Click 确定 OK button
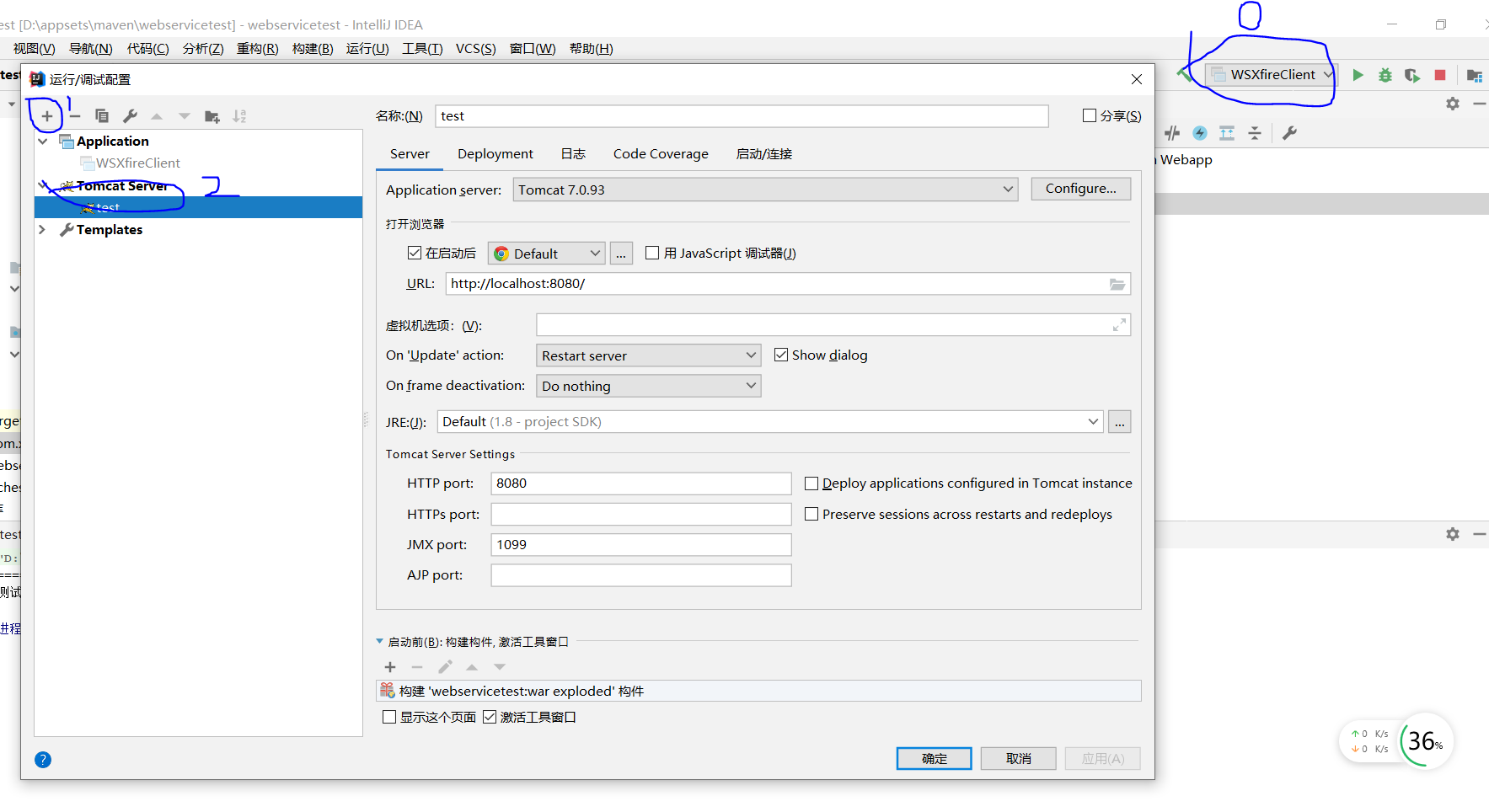 pos(935,759)
